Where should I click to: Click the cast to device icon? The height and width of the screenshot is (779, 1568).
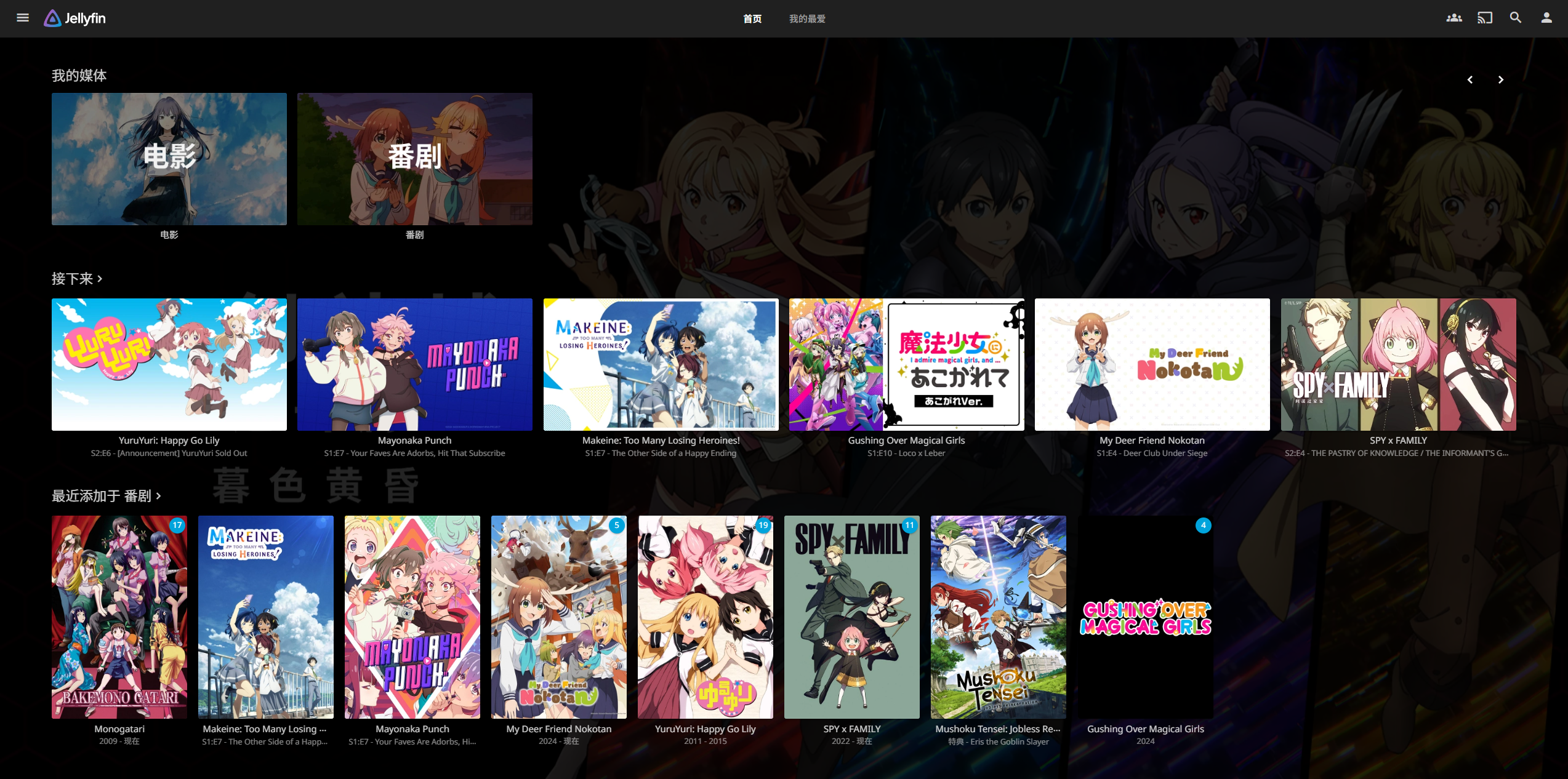pyautogui.click(x=1485, y=18)
